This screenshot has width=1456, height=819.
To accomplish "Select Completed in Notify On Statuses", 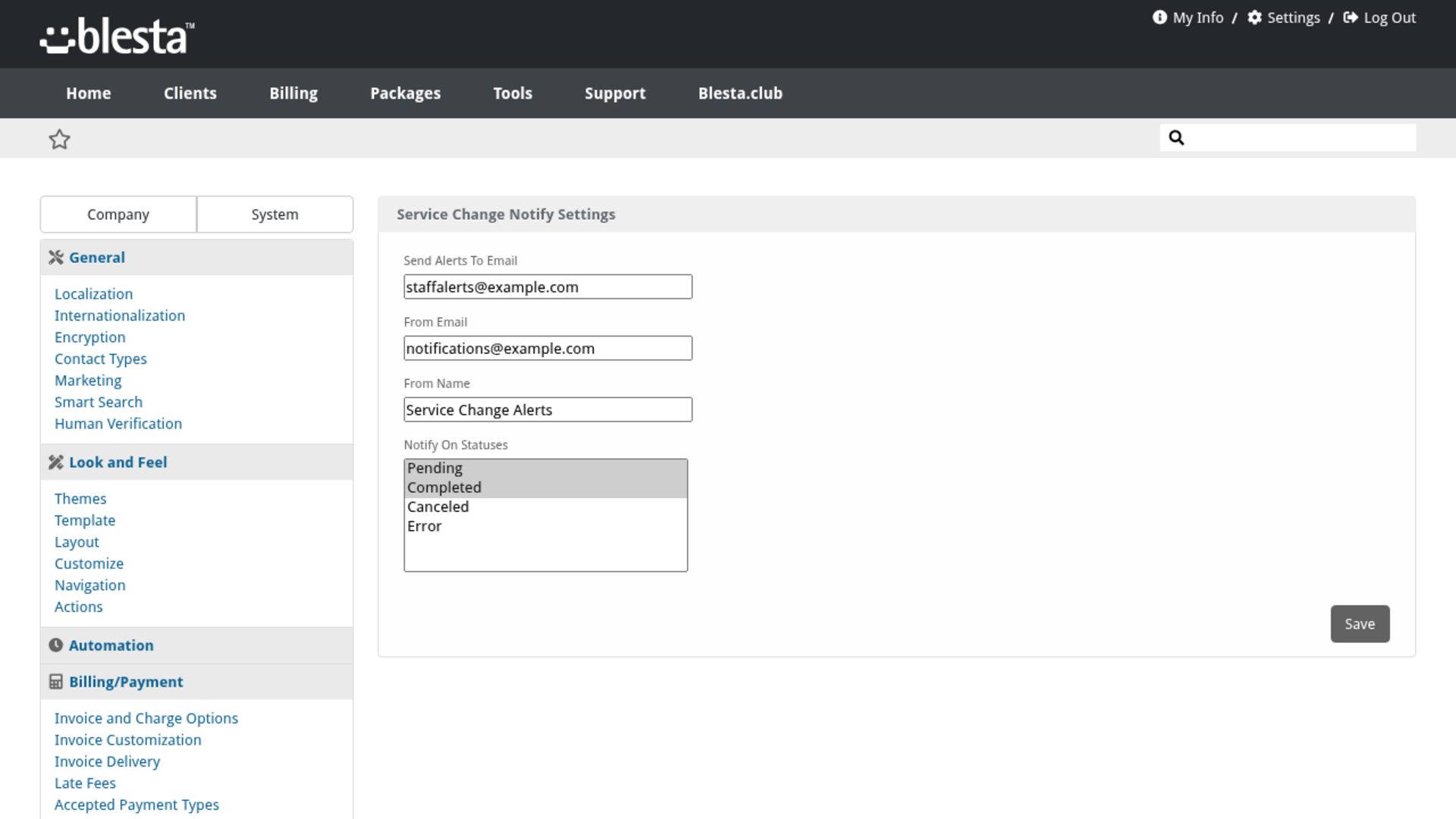I will [x=545, y=488].
